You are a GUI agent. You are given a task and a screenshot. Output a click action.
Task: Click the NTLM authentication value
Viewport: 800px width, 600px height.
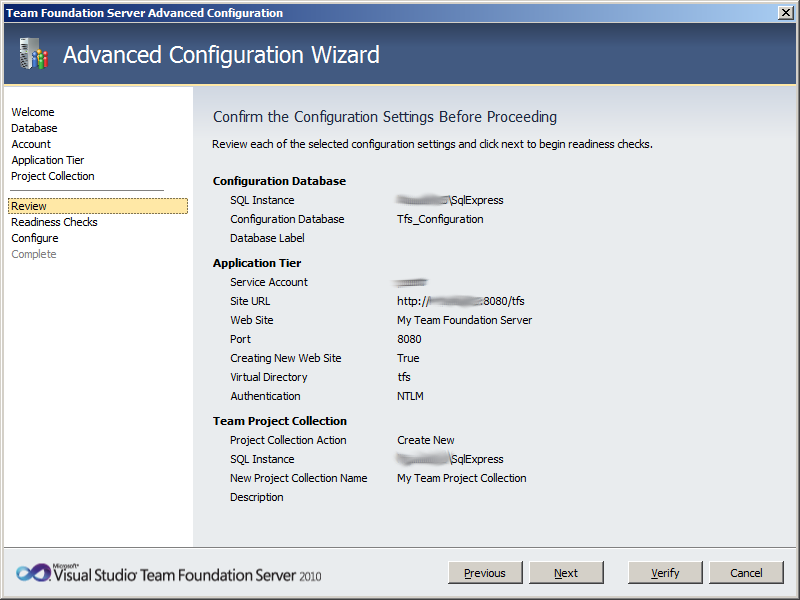[x=410, y=396]
